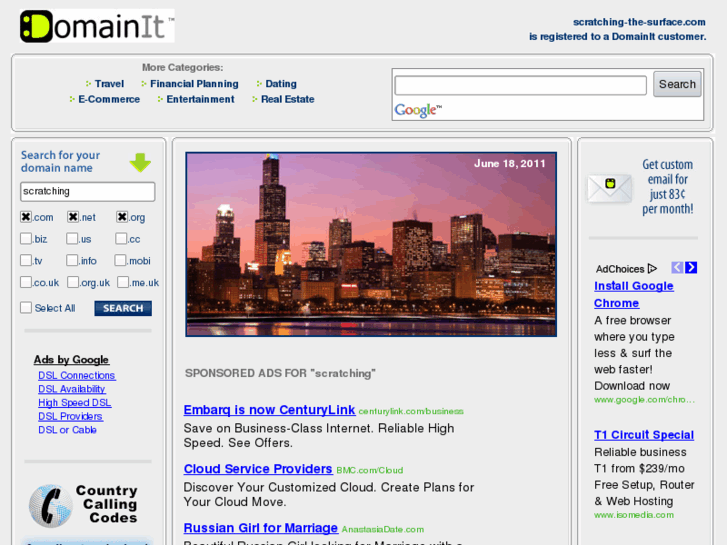Image resolution: width=727 pixels, height=545 pixels.
Task: Click the DomainIt logo
Action: (x=96, y=26)
